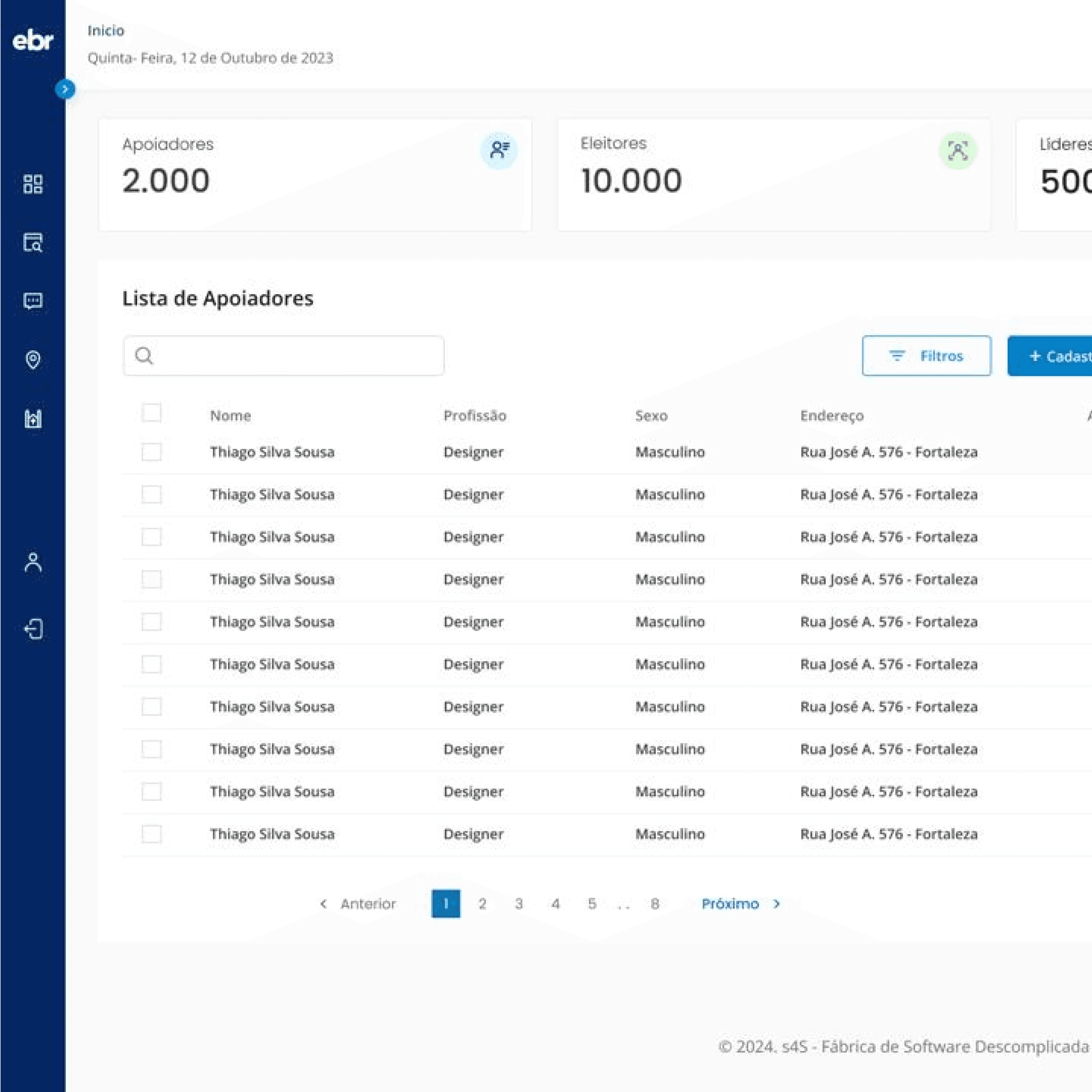
Task: Go to page 2 in pagination
Action: point(482,904)
